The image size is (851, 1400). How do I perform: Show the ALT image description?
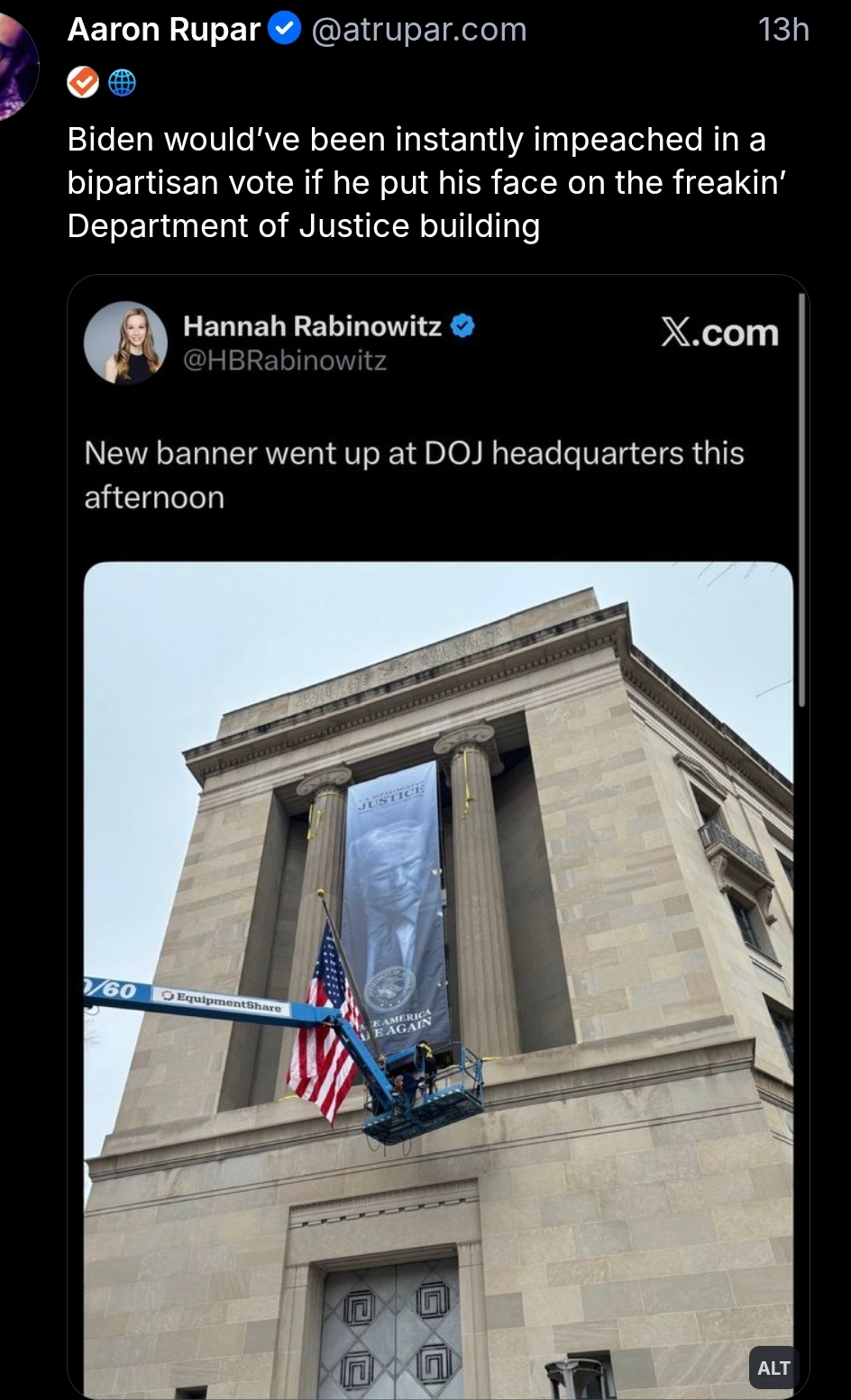pyautogui.click(x=773, y=1368)
